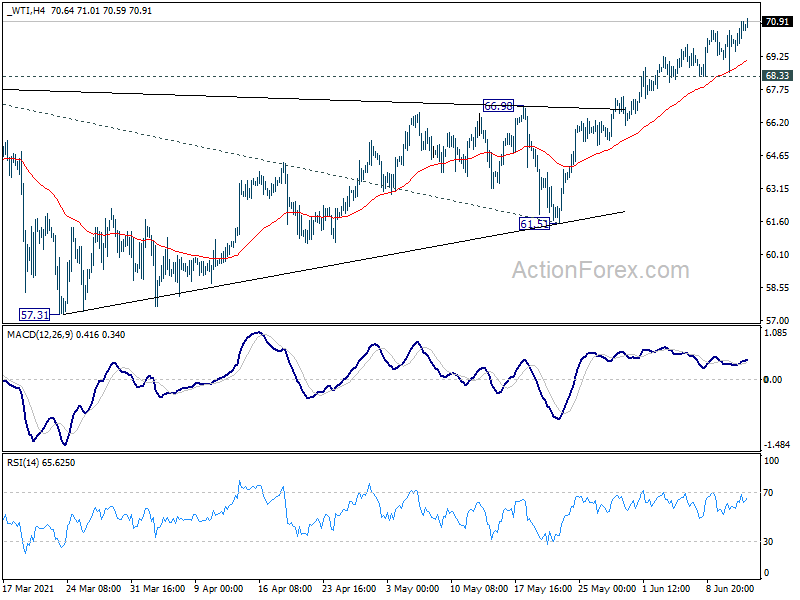Click the 61.51 low price label
This screenshot has height=600, width=800.
pos(534,223)
